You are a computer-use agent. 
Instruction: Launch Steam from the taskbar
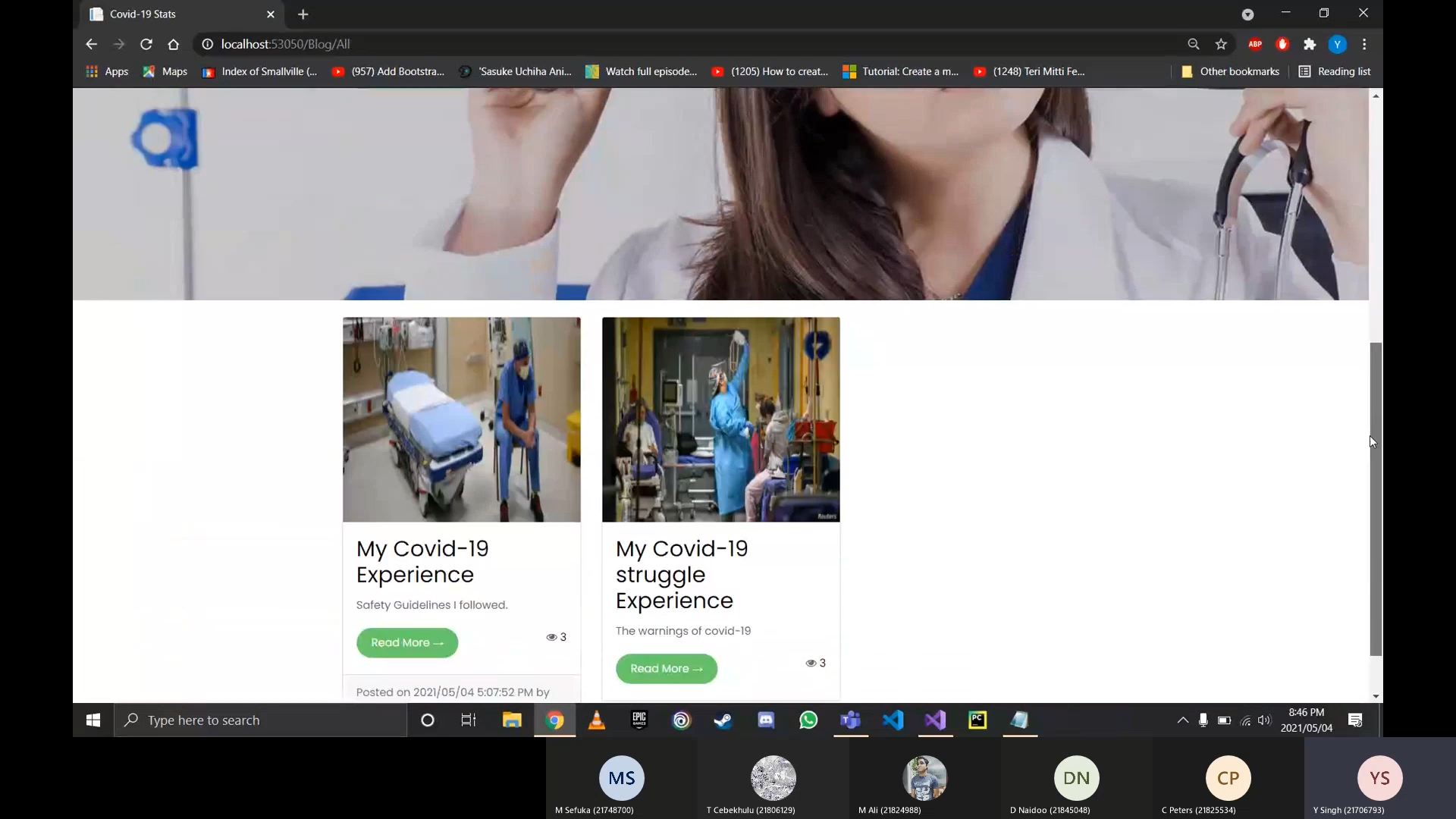723,720
